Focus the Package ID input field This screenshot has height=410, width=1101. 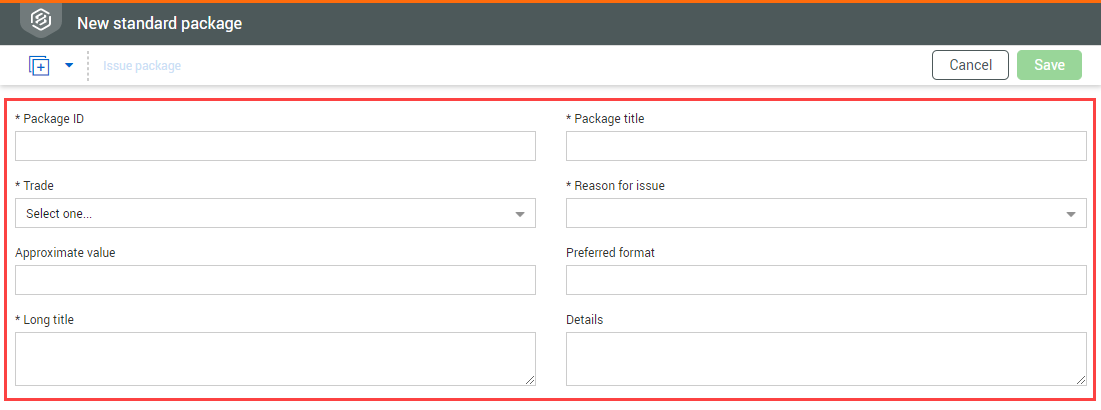click(275, 146)
